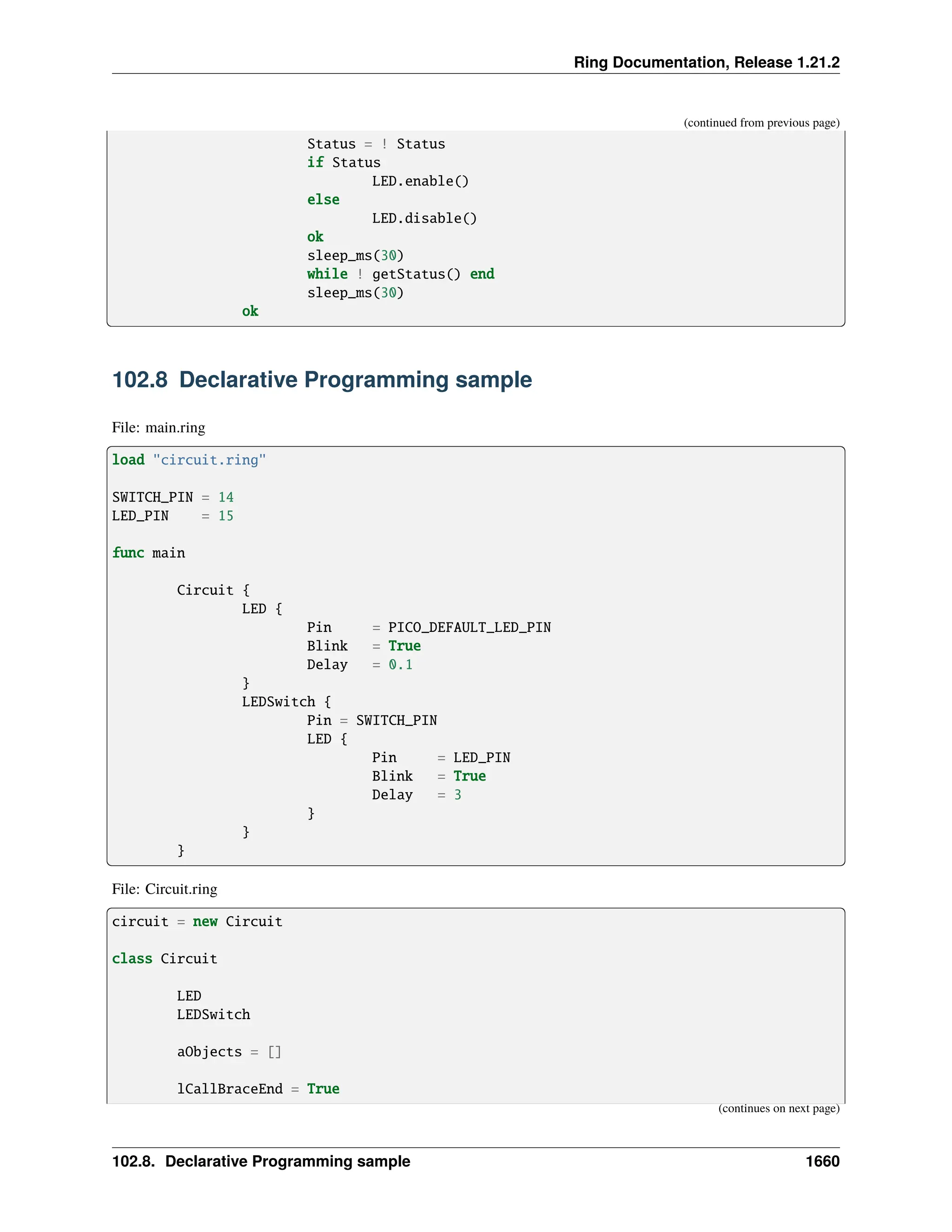952x1232 pixels.
Task: Click the Delay value 3
Action: (457, 795)
